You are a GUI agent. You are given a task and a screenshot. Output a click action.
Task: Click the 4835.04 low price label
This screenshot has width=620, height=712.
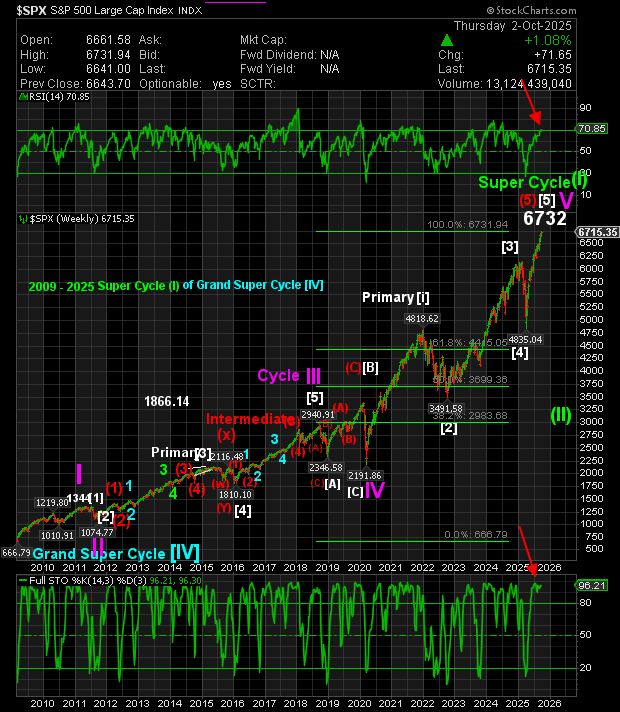525,340
